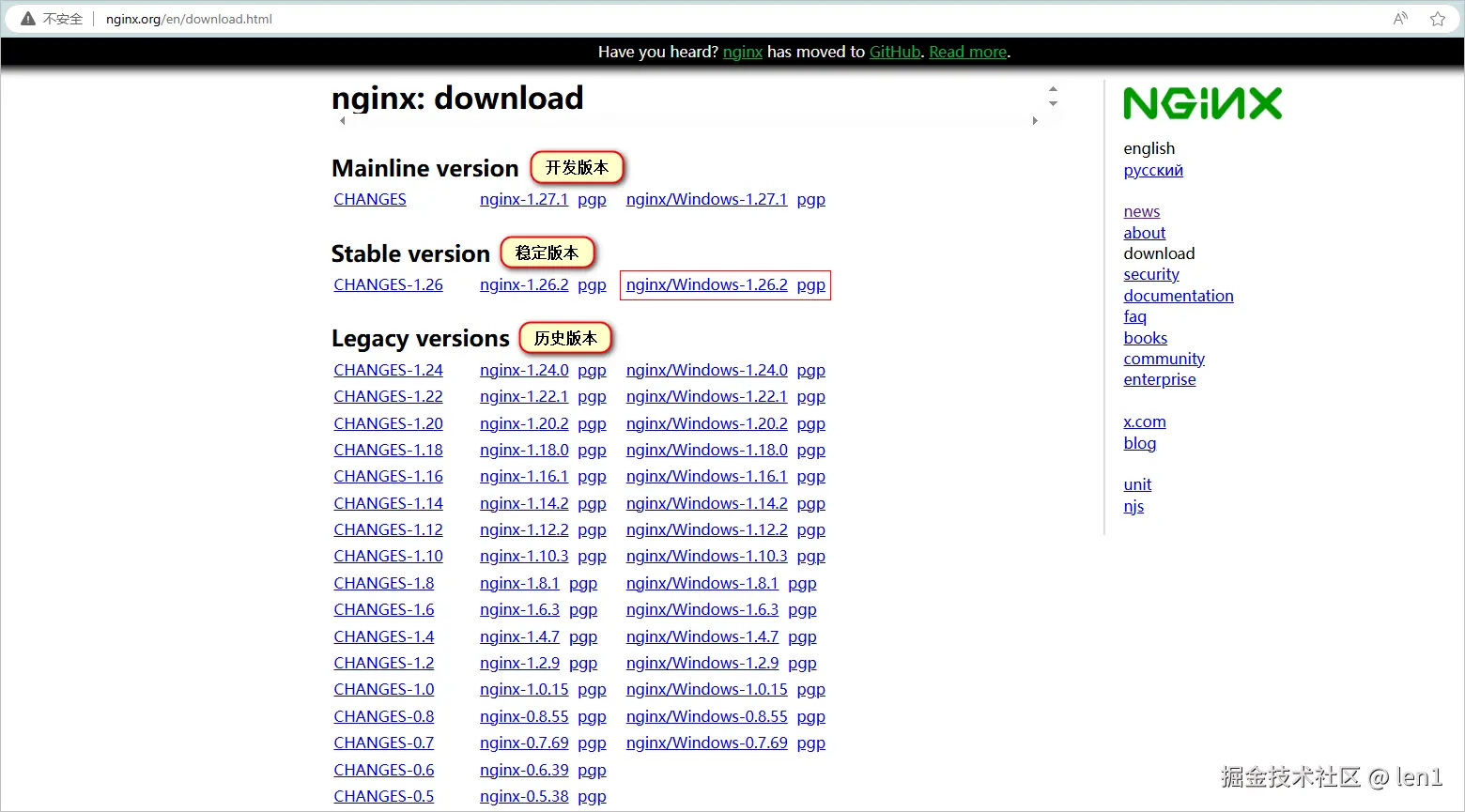Download nginx-1.2.9 source

pyautogui.click(x=519, y=663)
